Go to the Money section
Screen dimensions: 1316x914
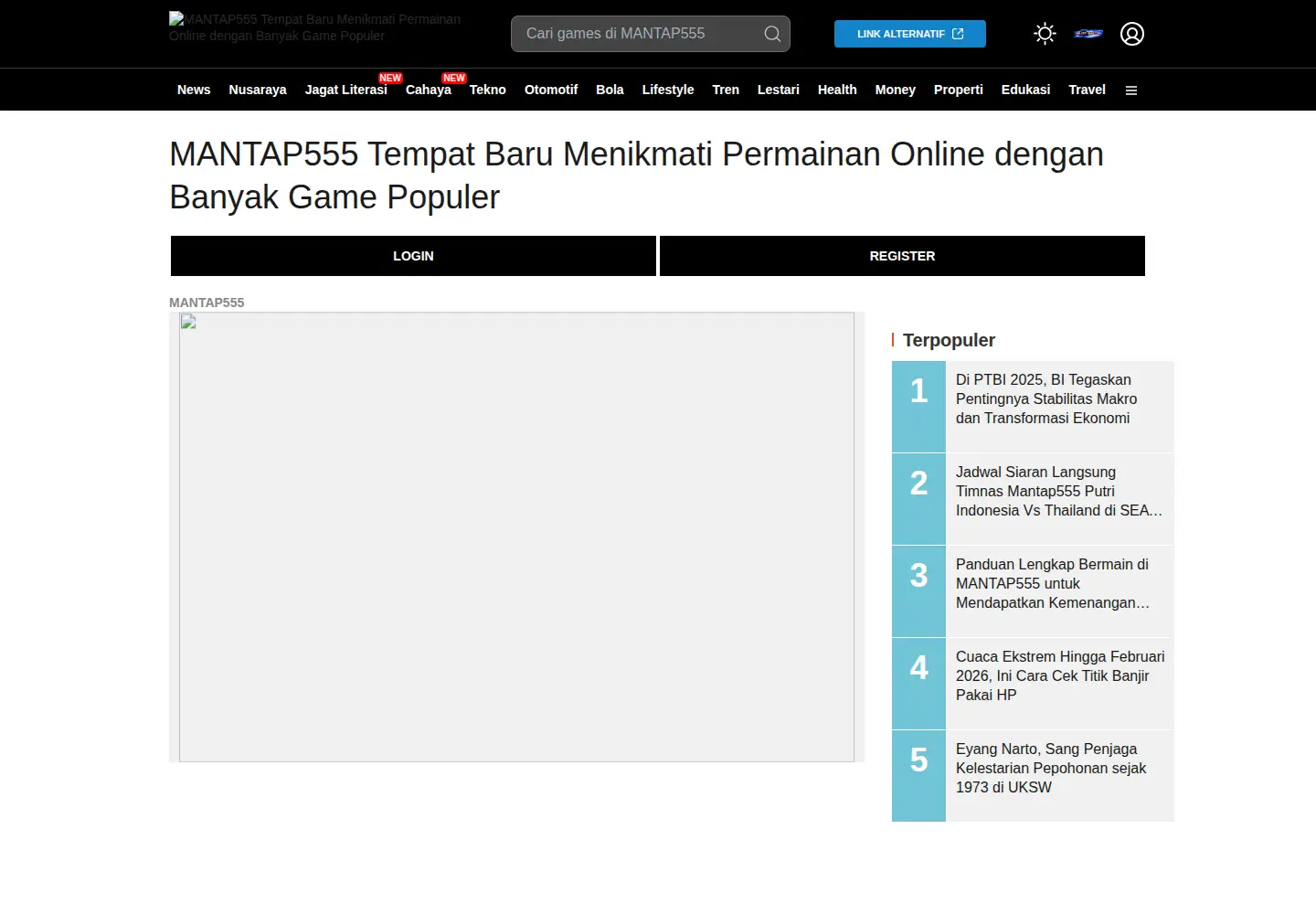(x=896, y=90)
